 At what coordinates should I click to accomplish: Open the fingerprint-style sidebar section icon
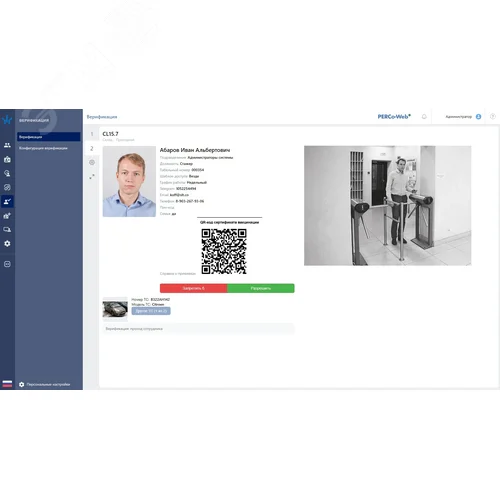(x=7, y=187)
